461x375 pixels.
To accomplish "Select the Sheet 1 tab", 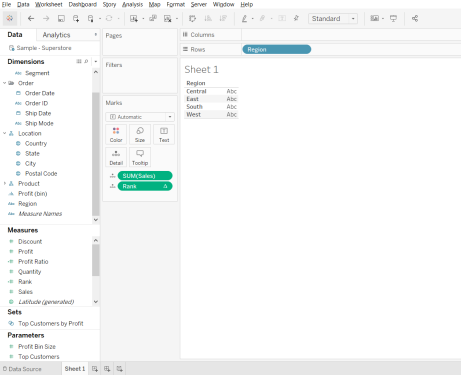I will pos(75,369).
